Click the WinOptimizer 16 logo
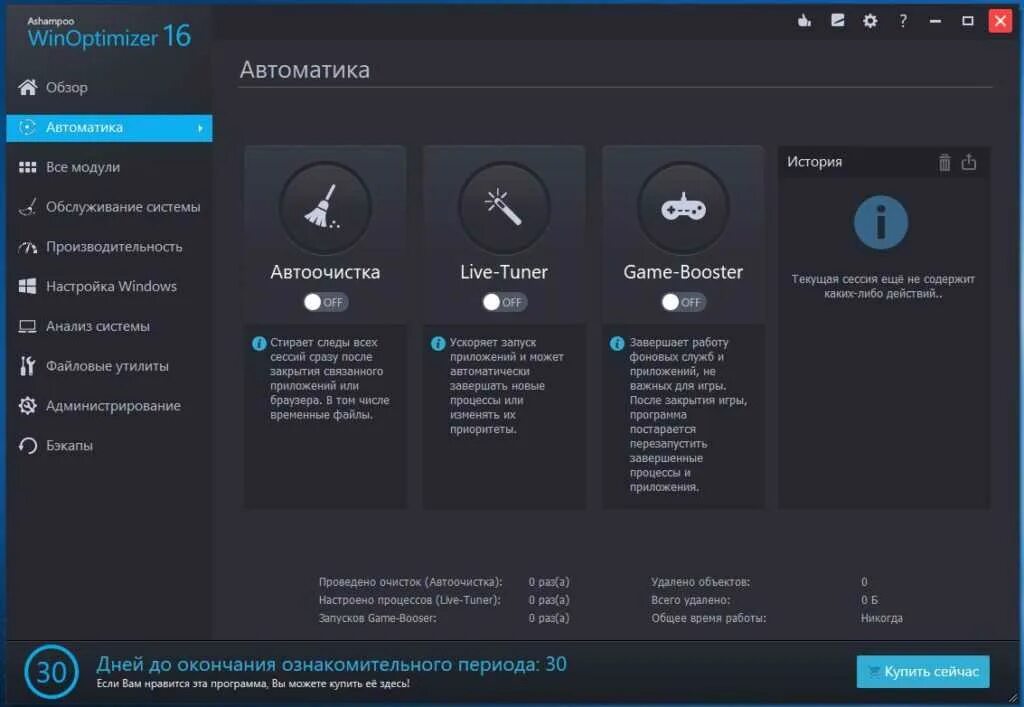Image resolution: width=1024 pixels, height=707 pixels. [109, 33]
